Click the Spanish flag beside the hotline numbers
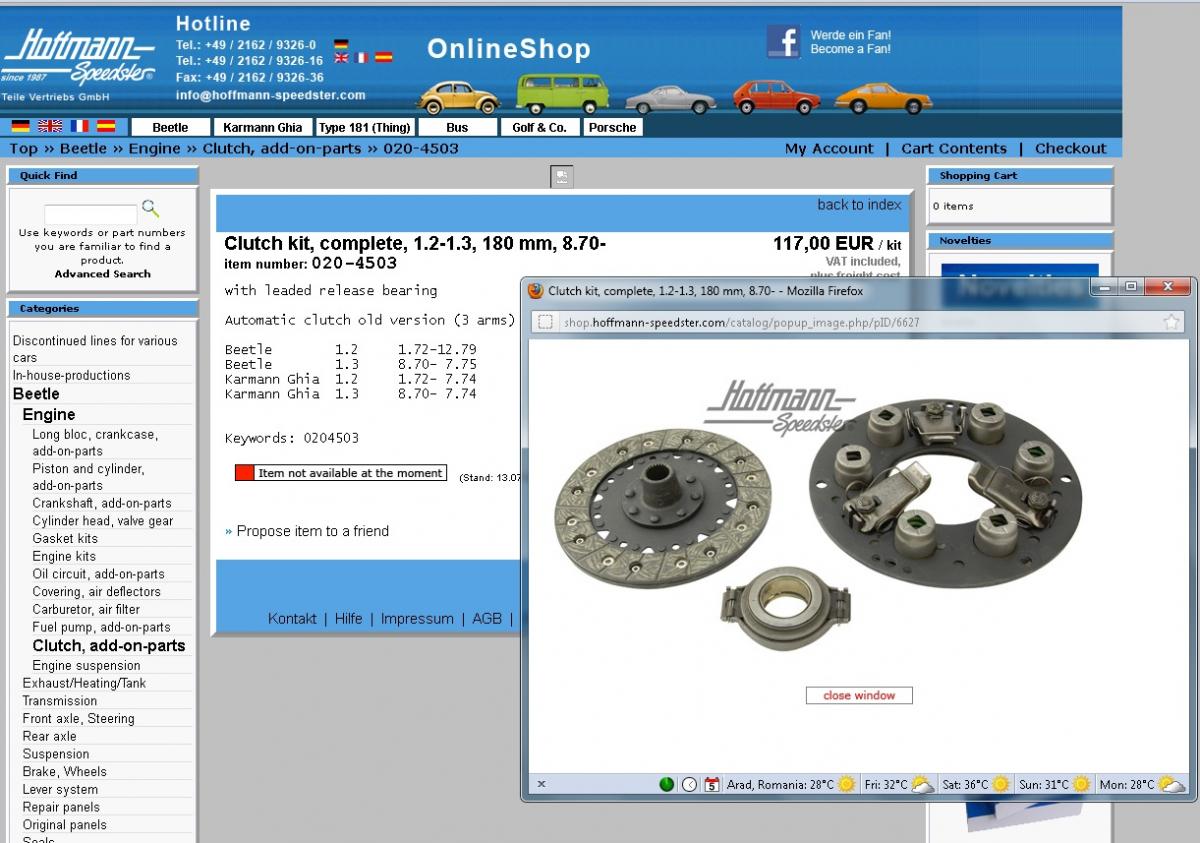1200x843 pixels. pos(382,58)
